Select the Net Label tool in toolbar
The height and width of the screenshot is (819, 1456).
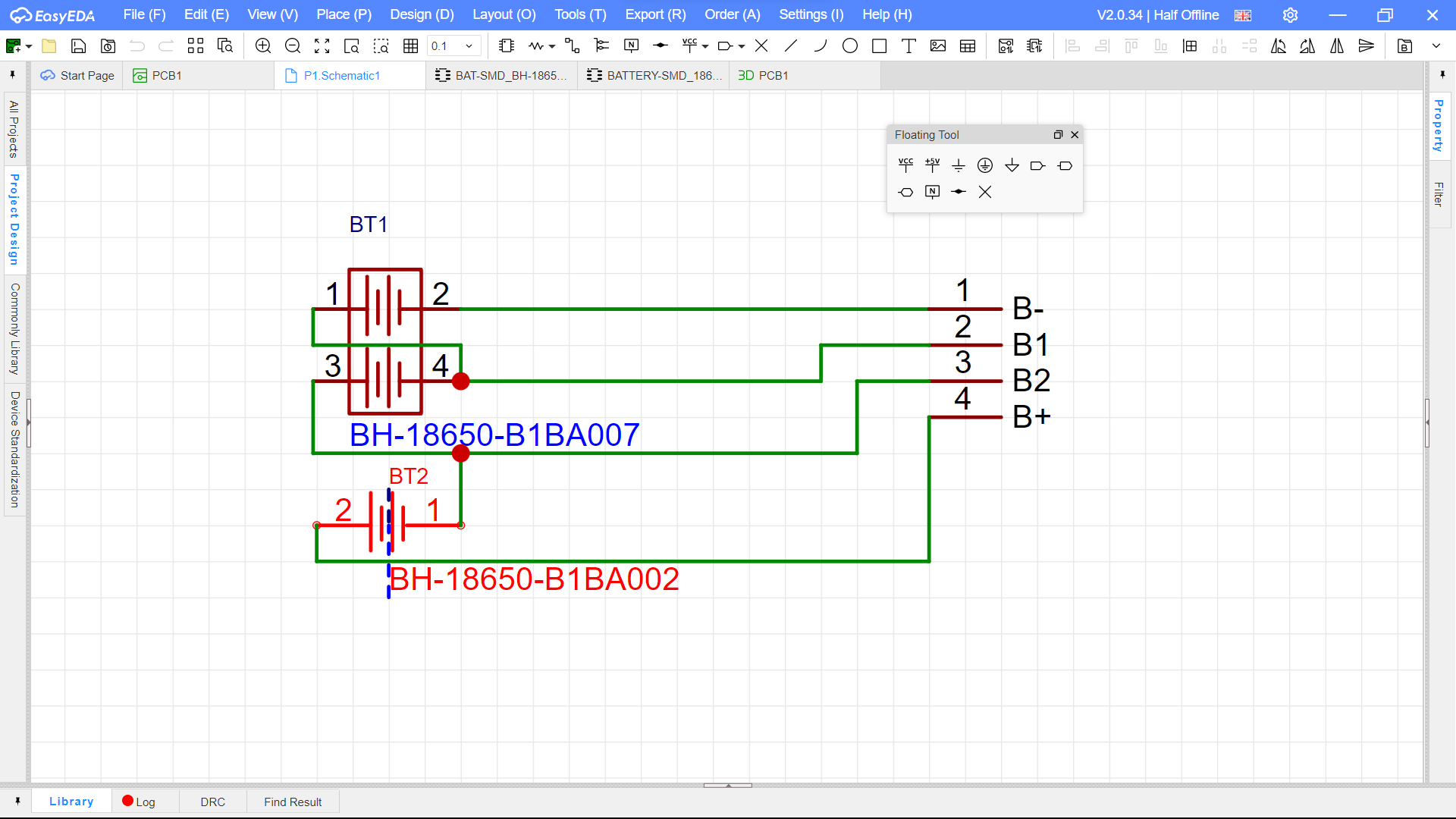[631, 46]
